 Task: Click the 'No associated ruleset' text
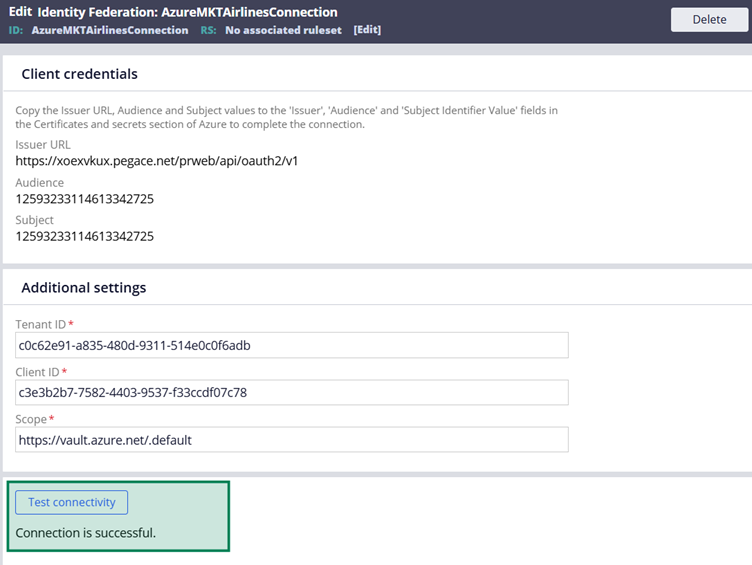pyautogui.click(x=284, y=30)
